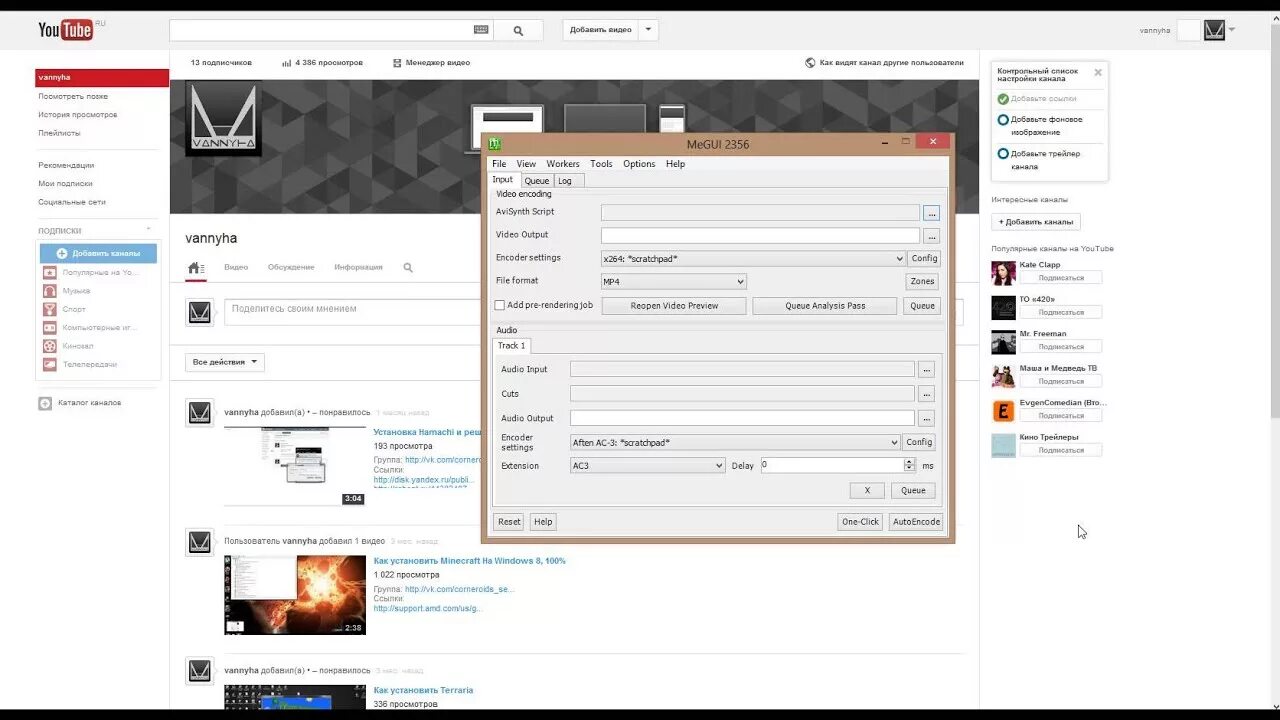Screen dimensions: 1280x720
Task: Click the Музыка subscription icon
Action: coord(49,291)
